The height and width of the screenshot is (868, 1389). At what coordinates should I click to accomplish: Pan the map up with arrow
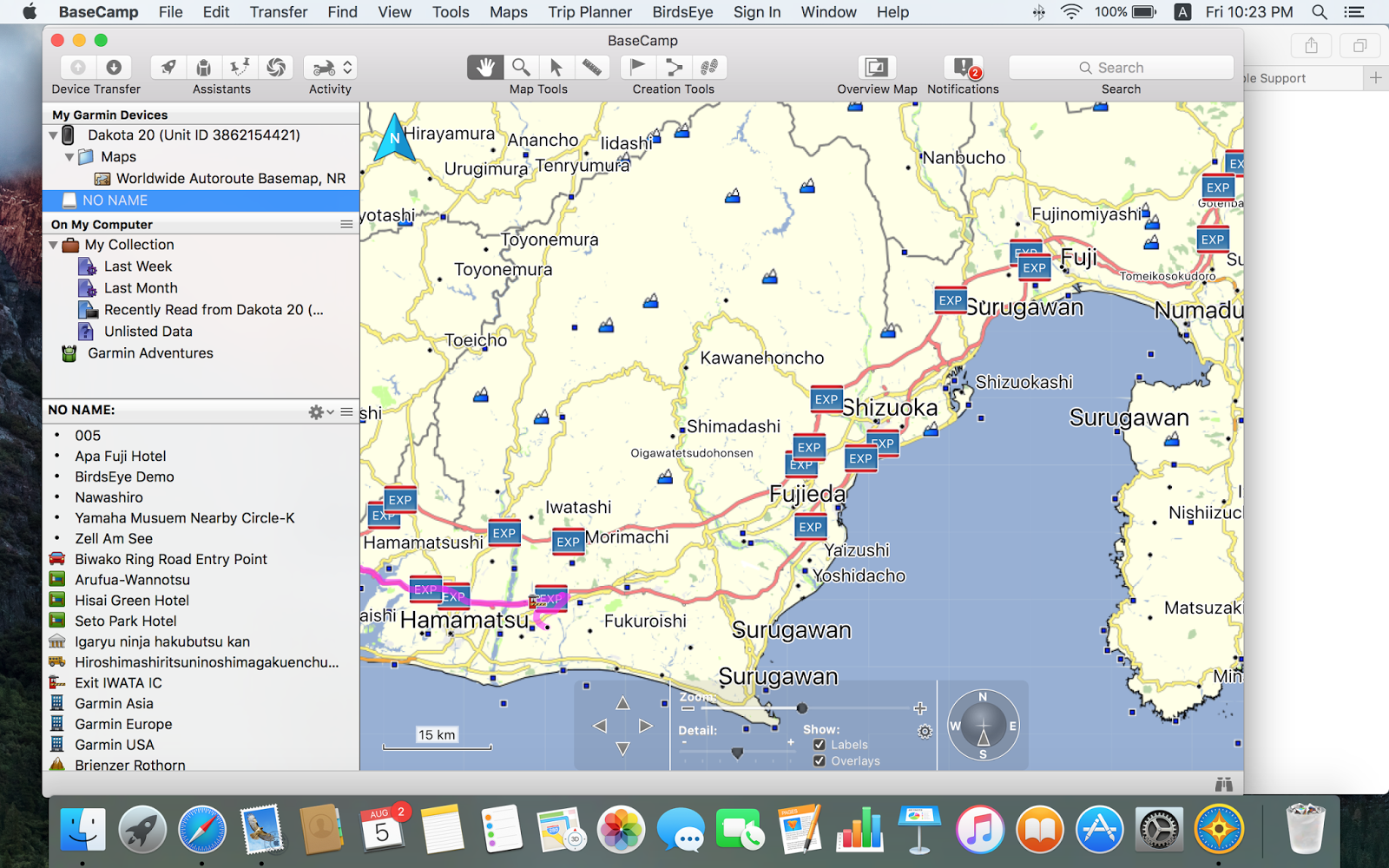coord(622,702)
